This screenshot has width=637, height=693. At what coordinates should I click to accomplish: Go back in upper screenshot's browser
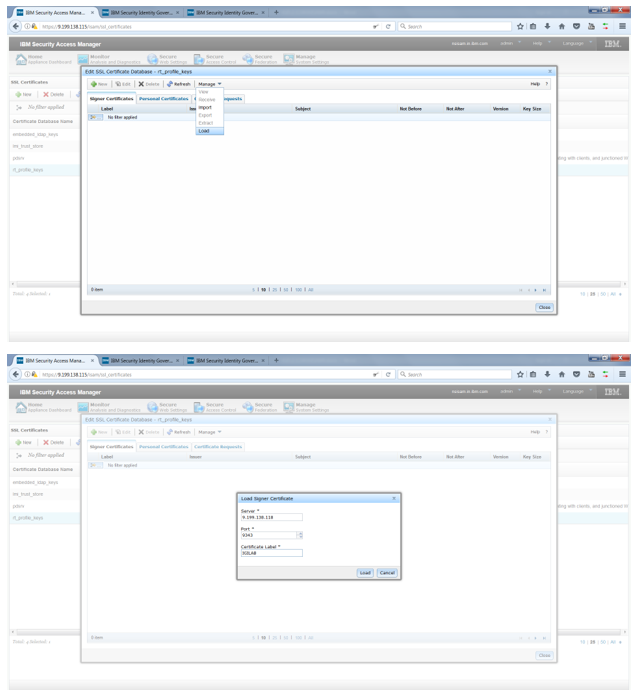tap(16, 27)
